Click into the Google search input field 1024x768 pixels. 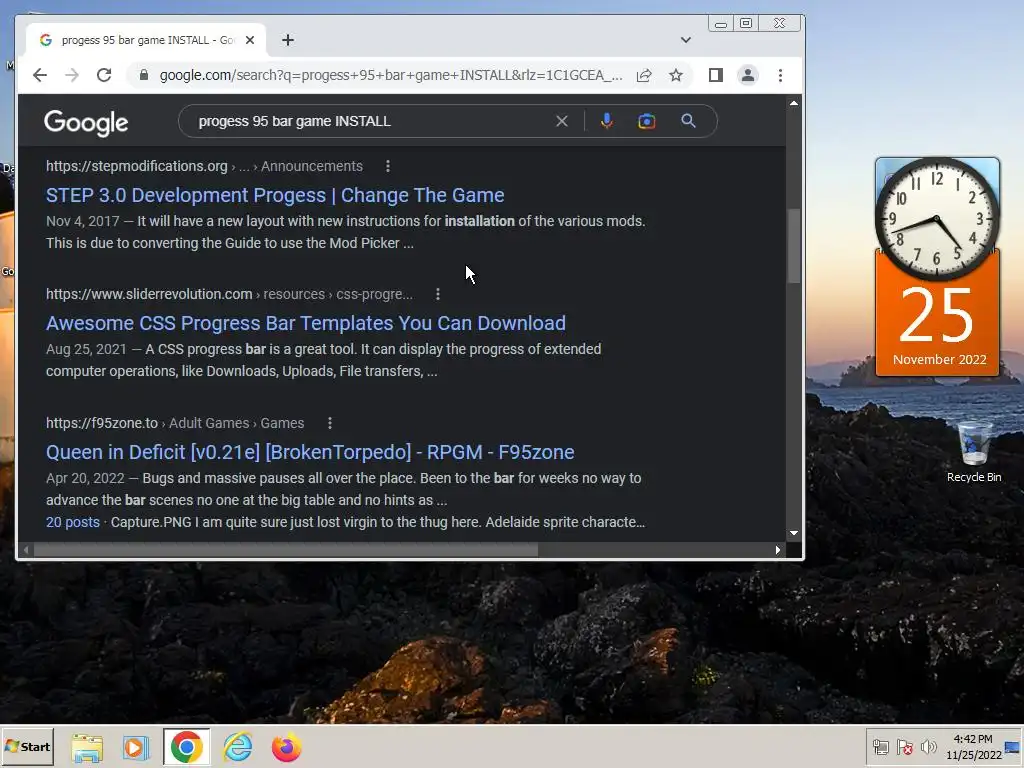[372, 121]
